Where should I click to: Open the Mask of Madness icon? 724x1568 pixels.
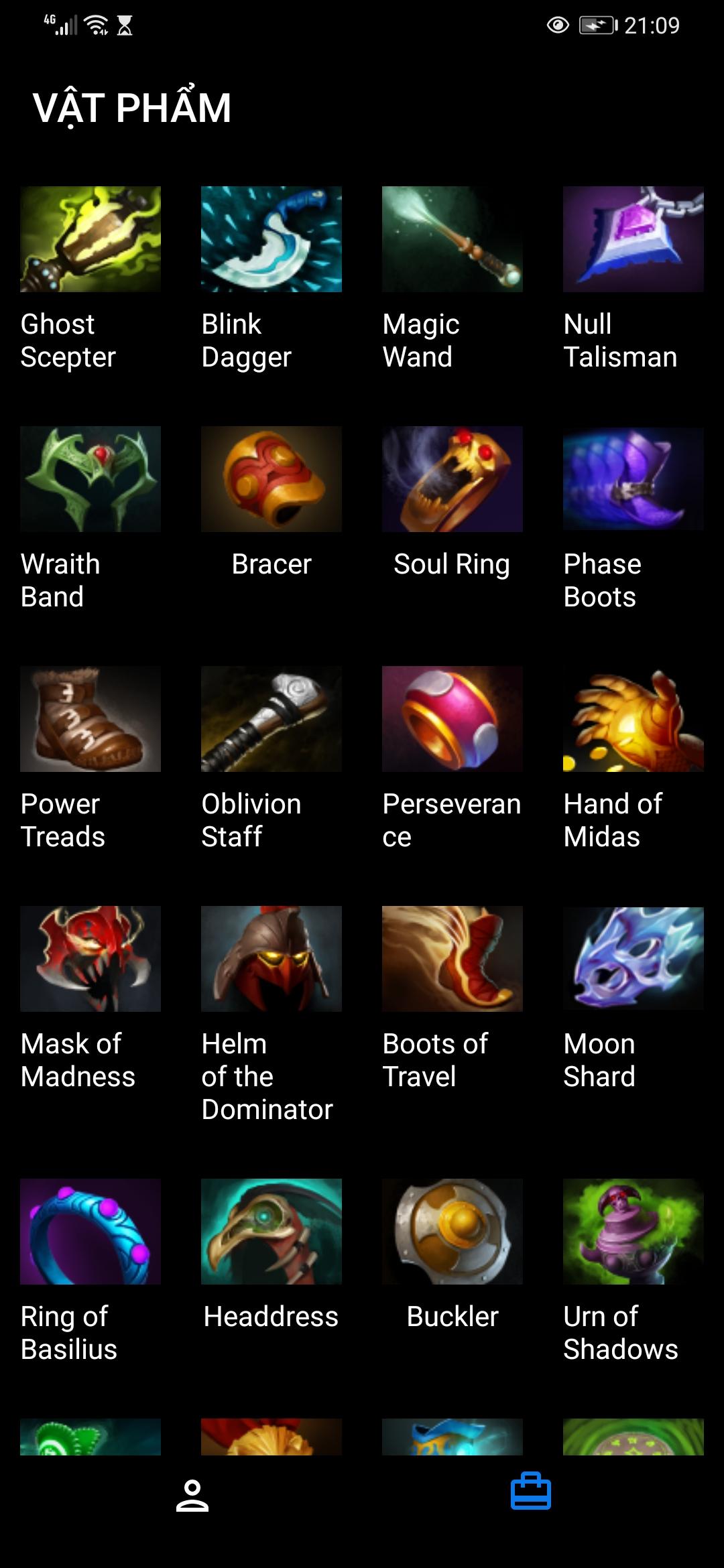click(90, 959)
